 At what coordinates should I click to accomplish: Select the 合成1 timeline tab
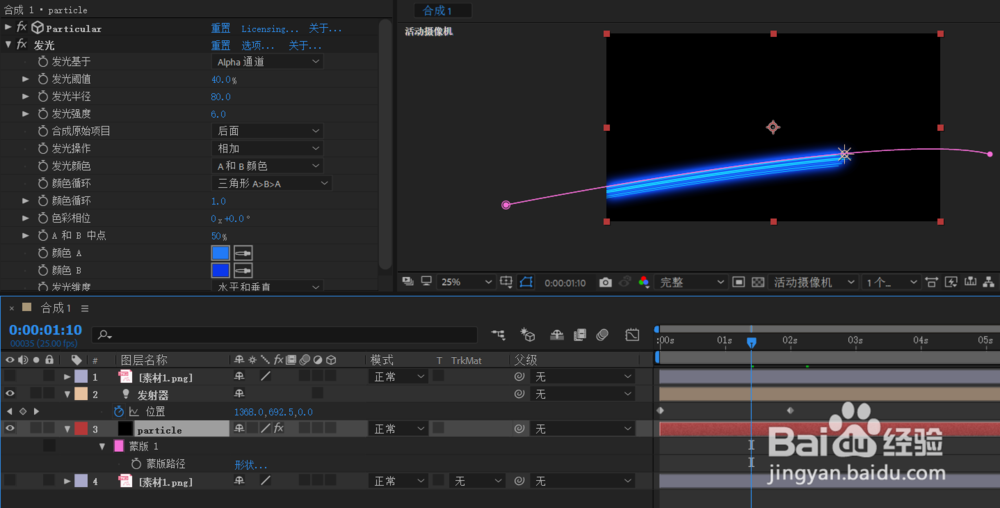point(56,308)
